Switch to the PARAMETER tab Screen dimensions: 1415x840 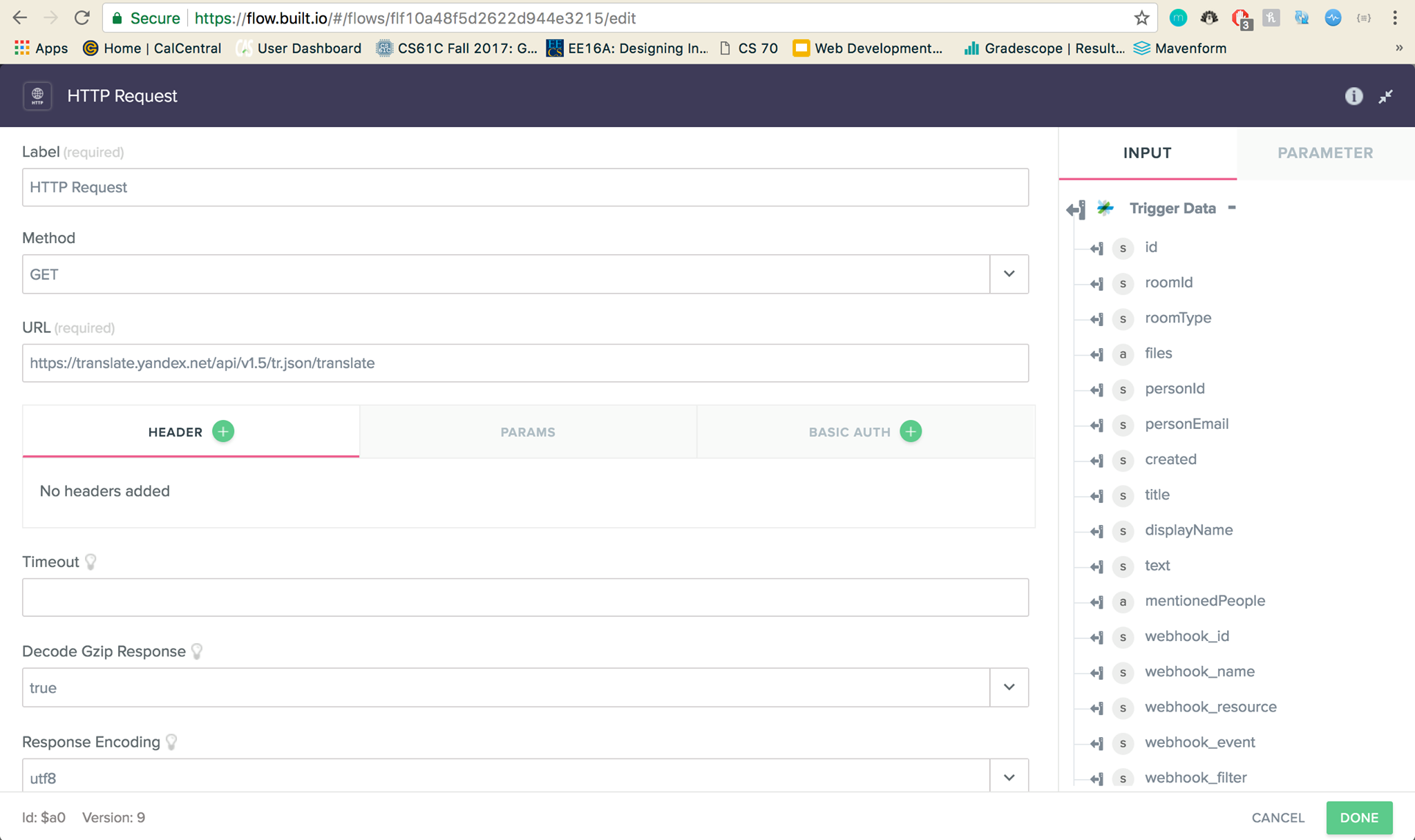(x=1324, y=153)
